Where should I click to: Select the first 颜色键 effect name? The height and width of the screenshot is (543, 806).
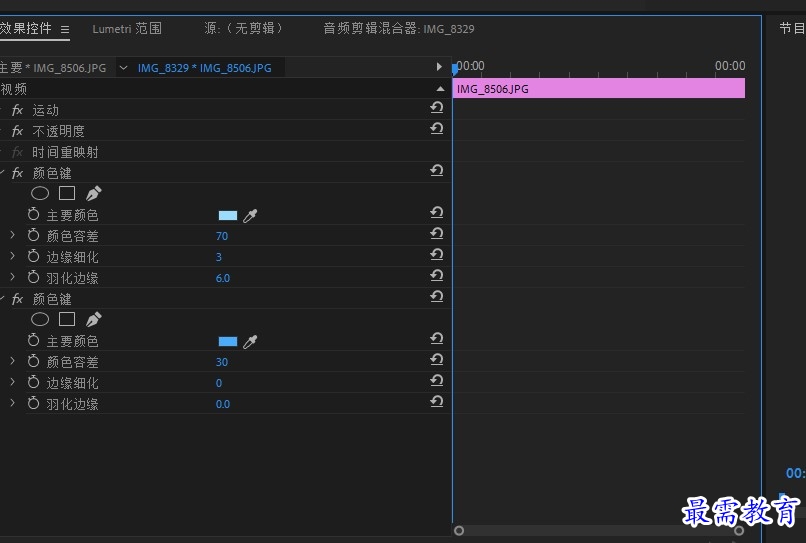(x=52, y=173)
